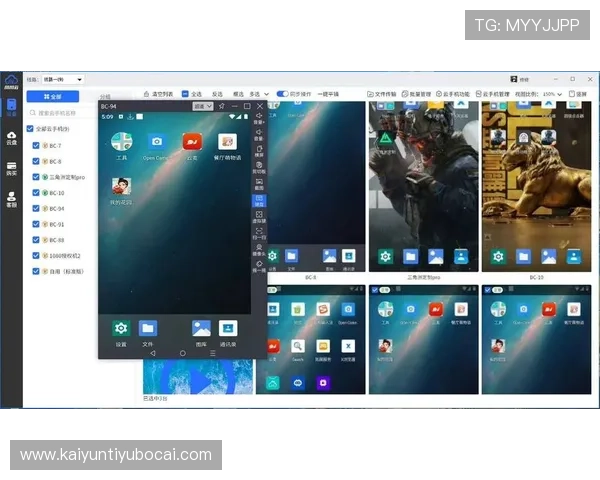Image resolution: width=600 pixels, height=480 pixels.
Task: Open the 云盘 cloud disk sidebar icon
Action: click(x=11, y=139)
